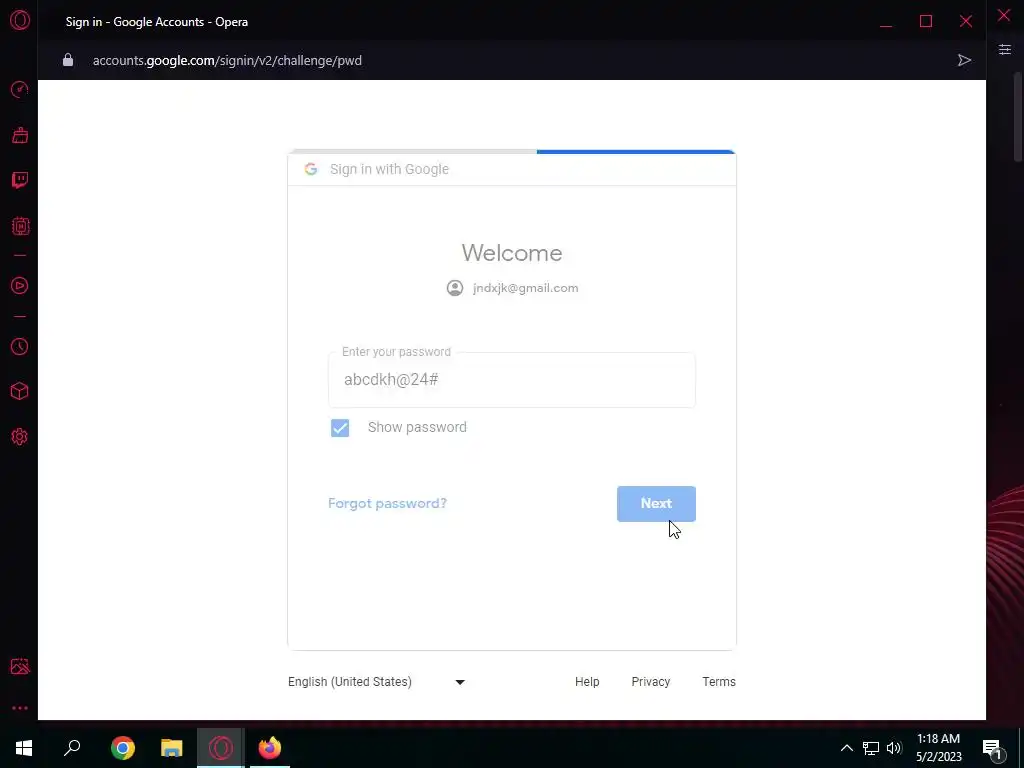1024x768 pixels.
Task: Open Easy Setup sliders icon
Action: [1004, 50]
